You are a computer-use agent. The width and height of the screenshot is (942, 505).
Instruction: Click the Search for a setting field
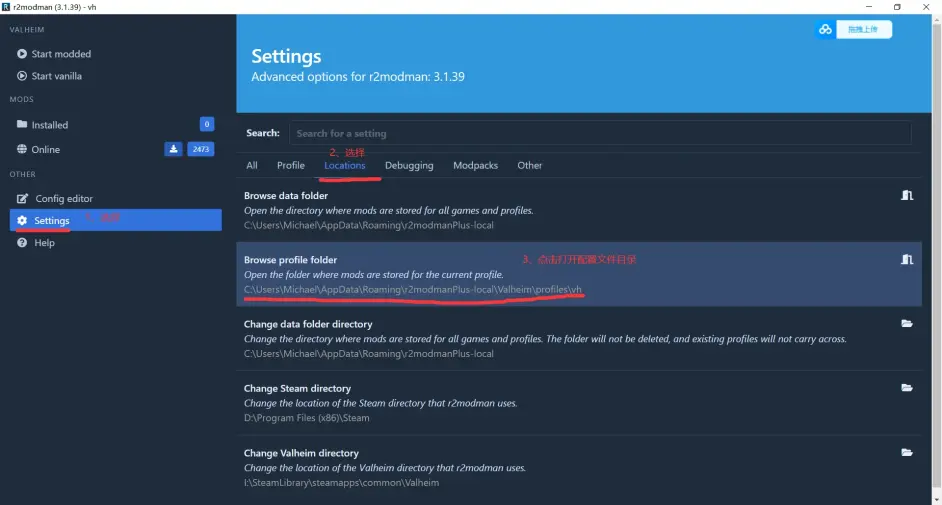pyautogui.click(x=600, y=133)
